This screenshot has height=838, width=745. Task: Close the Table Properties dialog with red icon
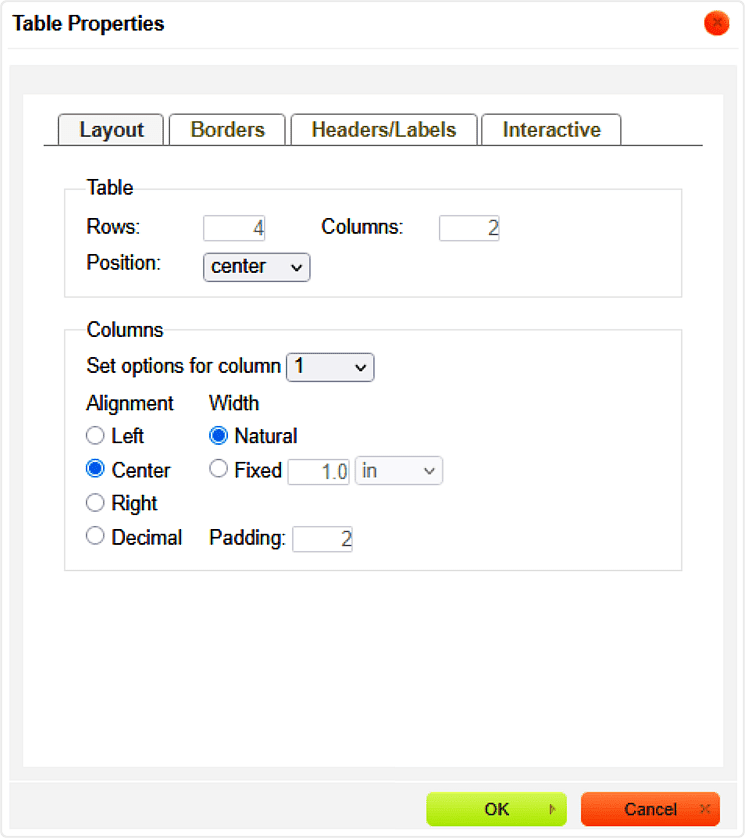coord(716,23)
